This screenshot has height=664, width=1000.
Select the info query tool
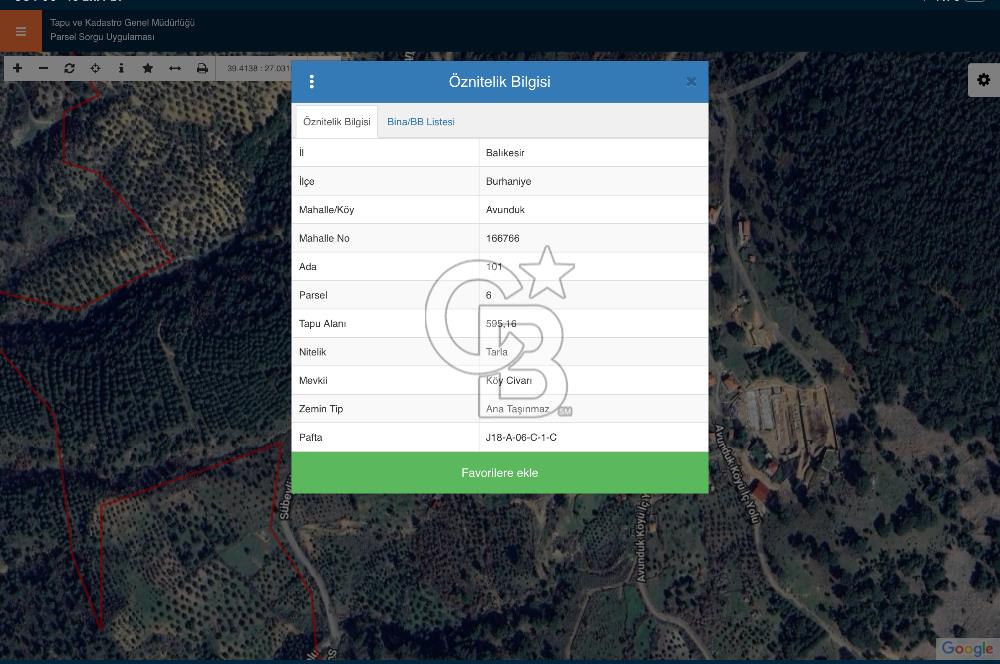pyautogui.click(x=121, y=68)
